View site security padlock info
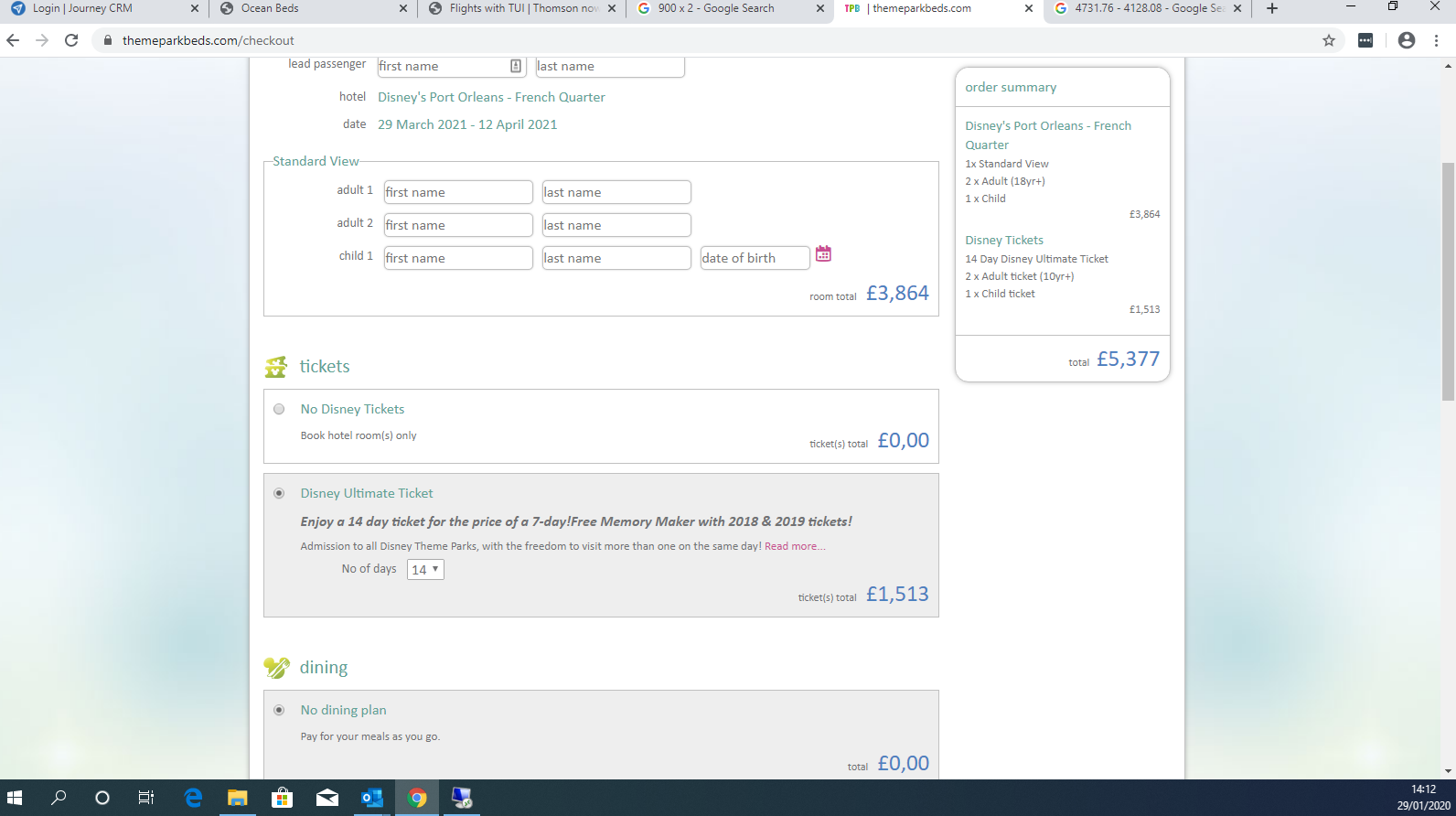The image size is (1456, 816). click(108, 40)
